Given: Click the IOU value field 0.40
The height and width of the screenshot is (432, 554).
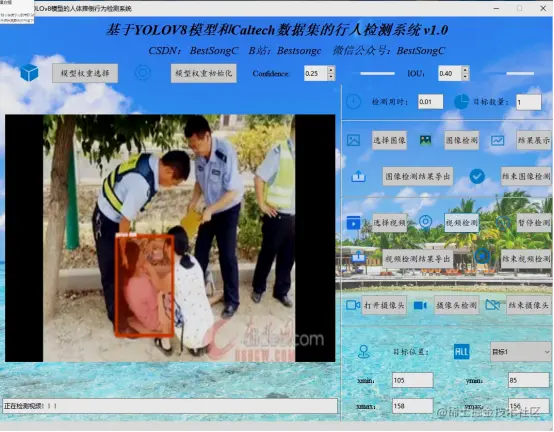Looking at the screenshot, I should (x=450, y=73).
